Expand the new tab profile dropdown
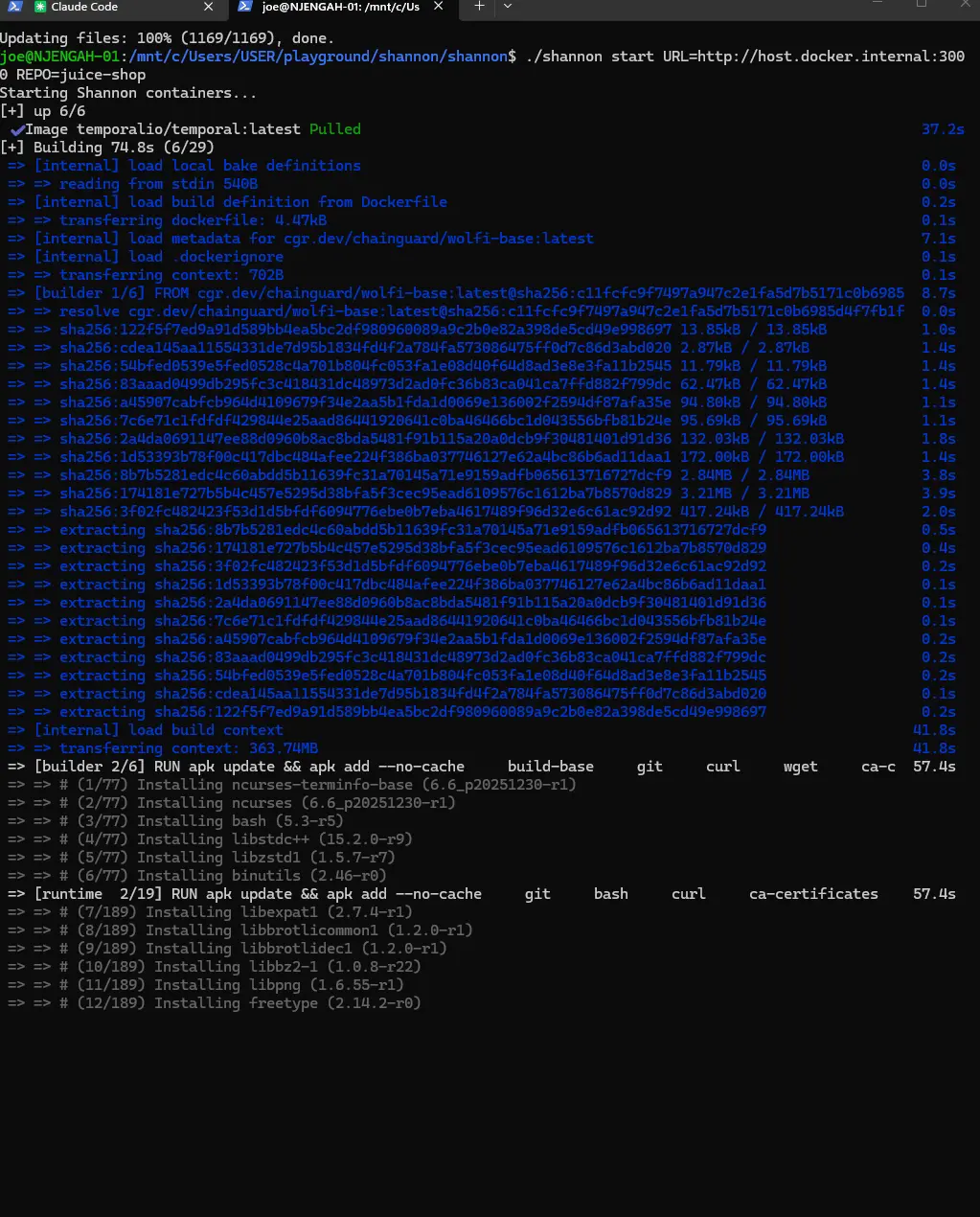Viewport: 980px width, 1217px height. tap(508, 6)
